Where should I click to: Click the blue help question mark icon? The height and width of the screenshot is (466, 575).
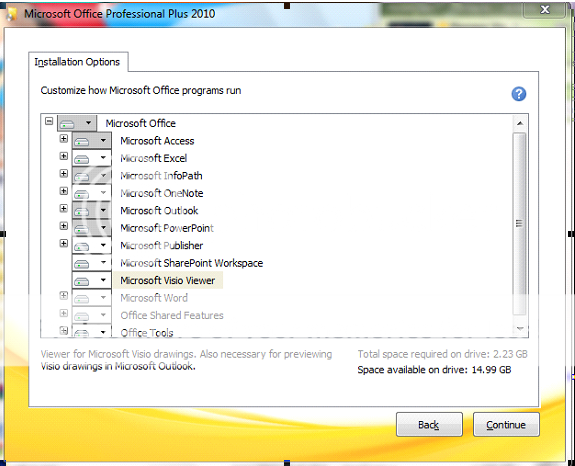519,94
